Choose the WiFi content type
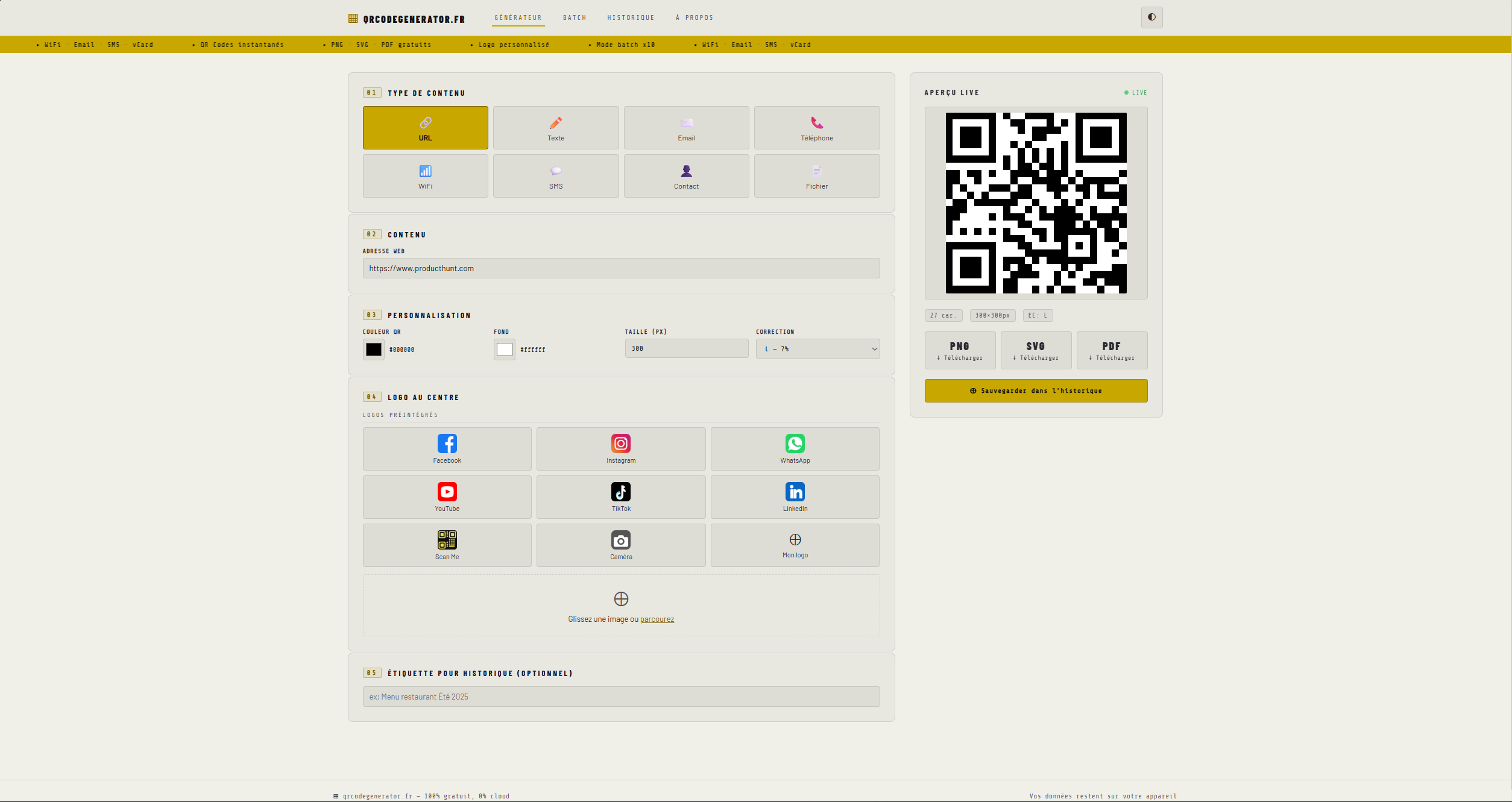Viewport: 1512px width, 802px height. [x=425, y=176]
